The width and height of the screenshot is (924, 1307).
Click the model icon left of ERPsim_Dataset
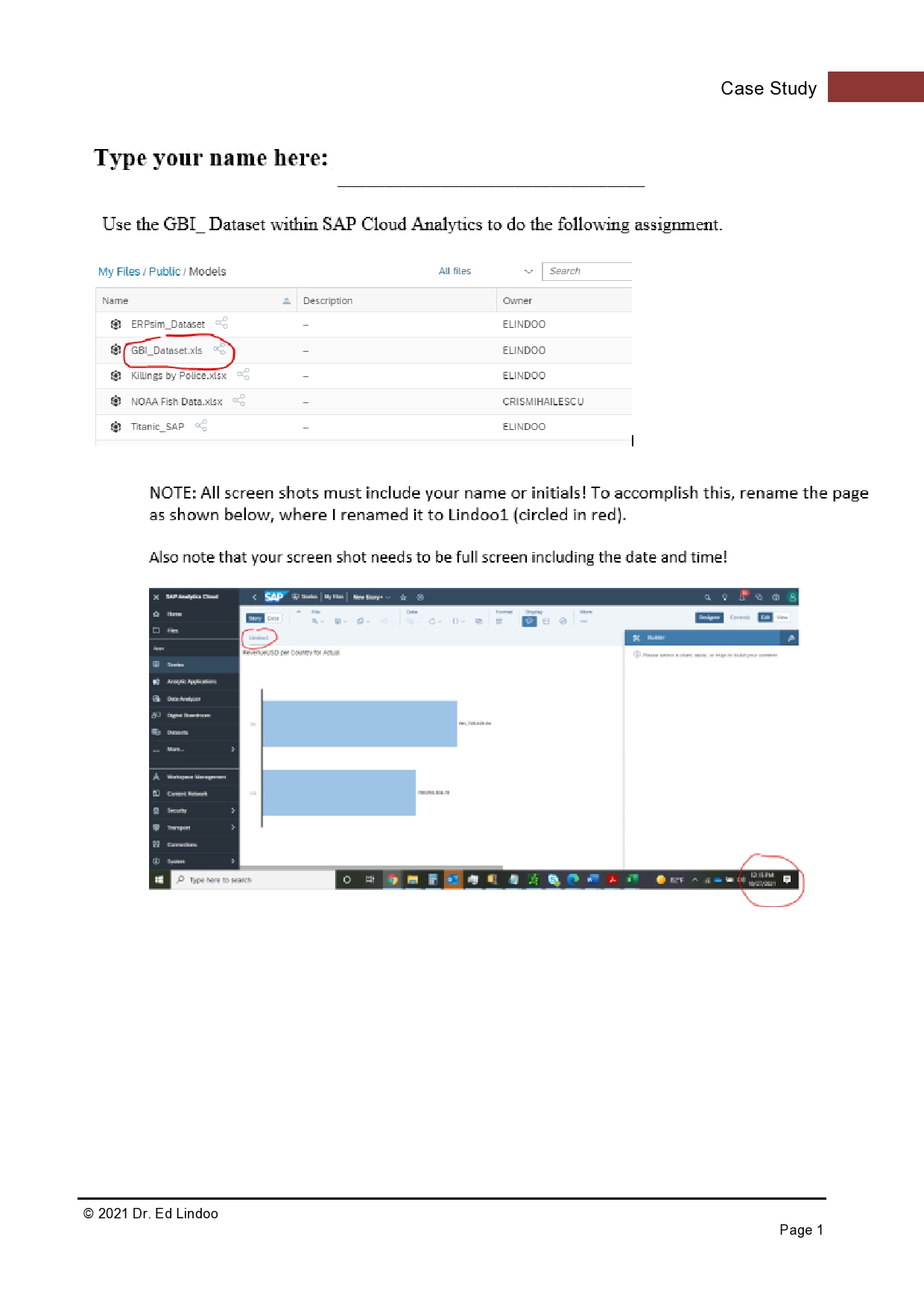click(115, 324)
